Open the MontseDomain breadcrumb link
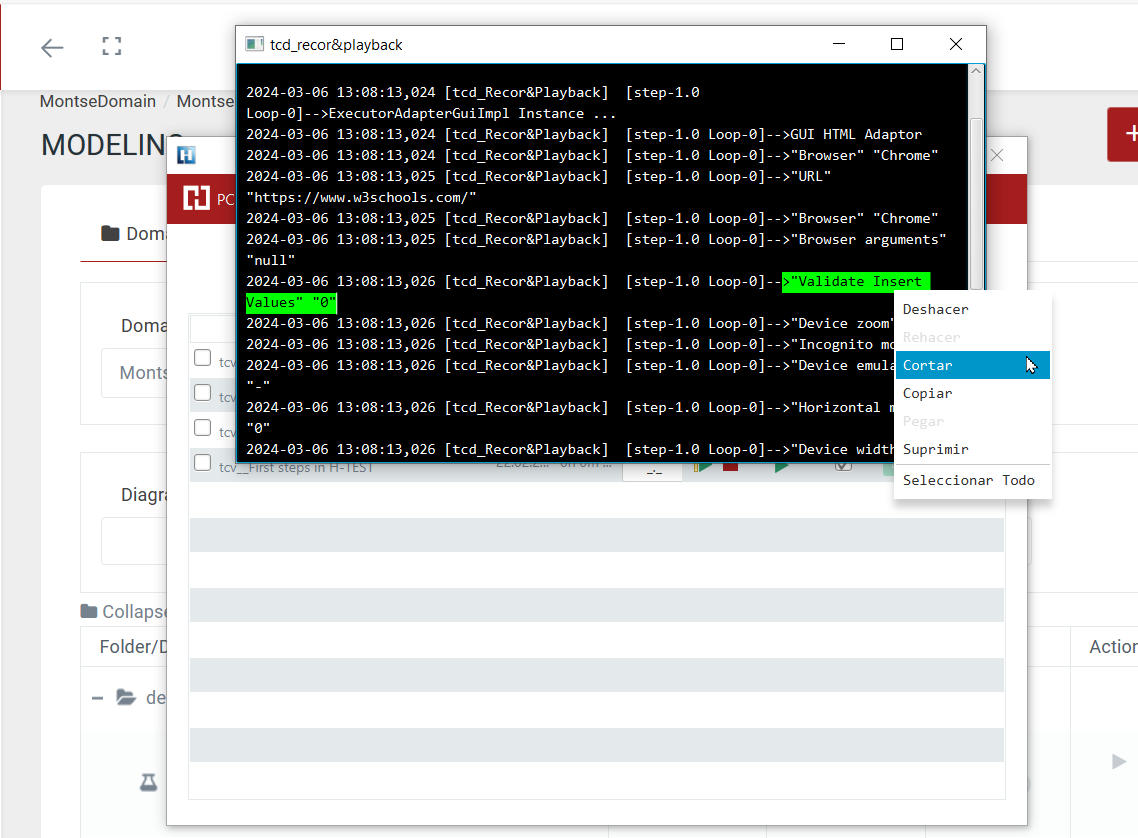 (x=96, y=101)
